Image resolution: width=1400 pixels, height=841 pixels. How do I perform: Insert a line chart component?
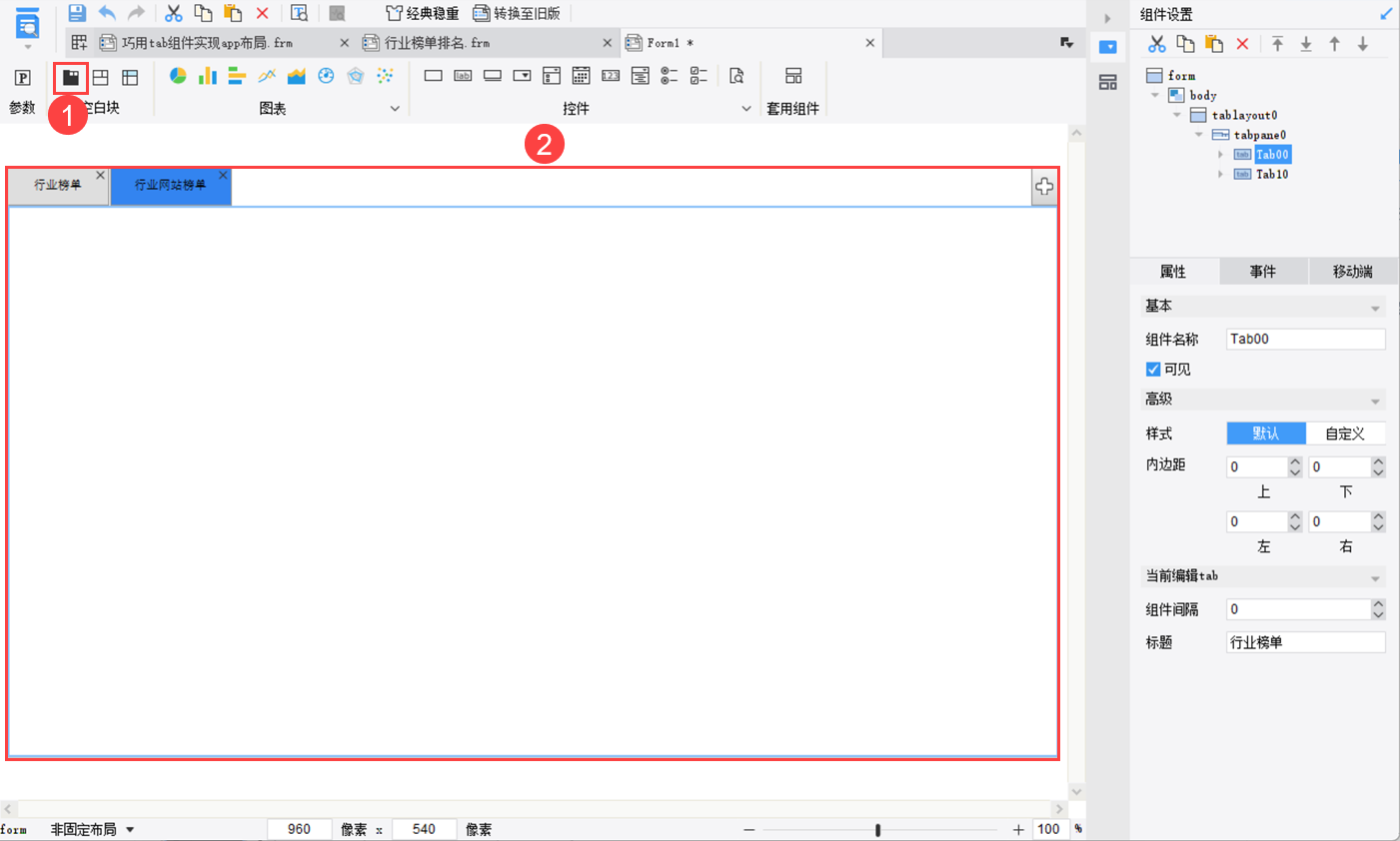pyautogui.click(x=267, y=76)
